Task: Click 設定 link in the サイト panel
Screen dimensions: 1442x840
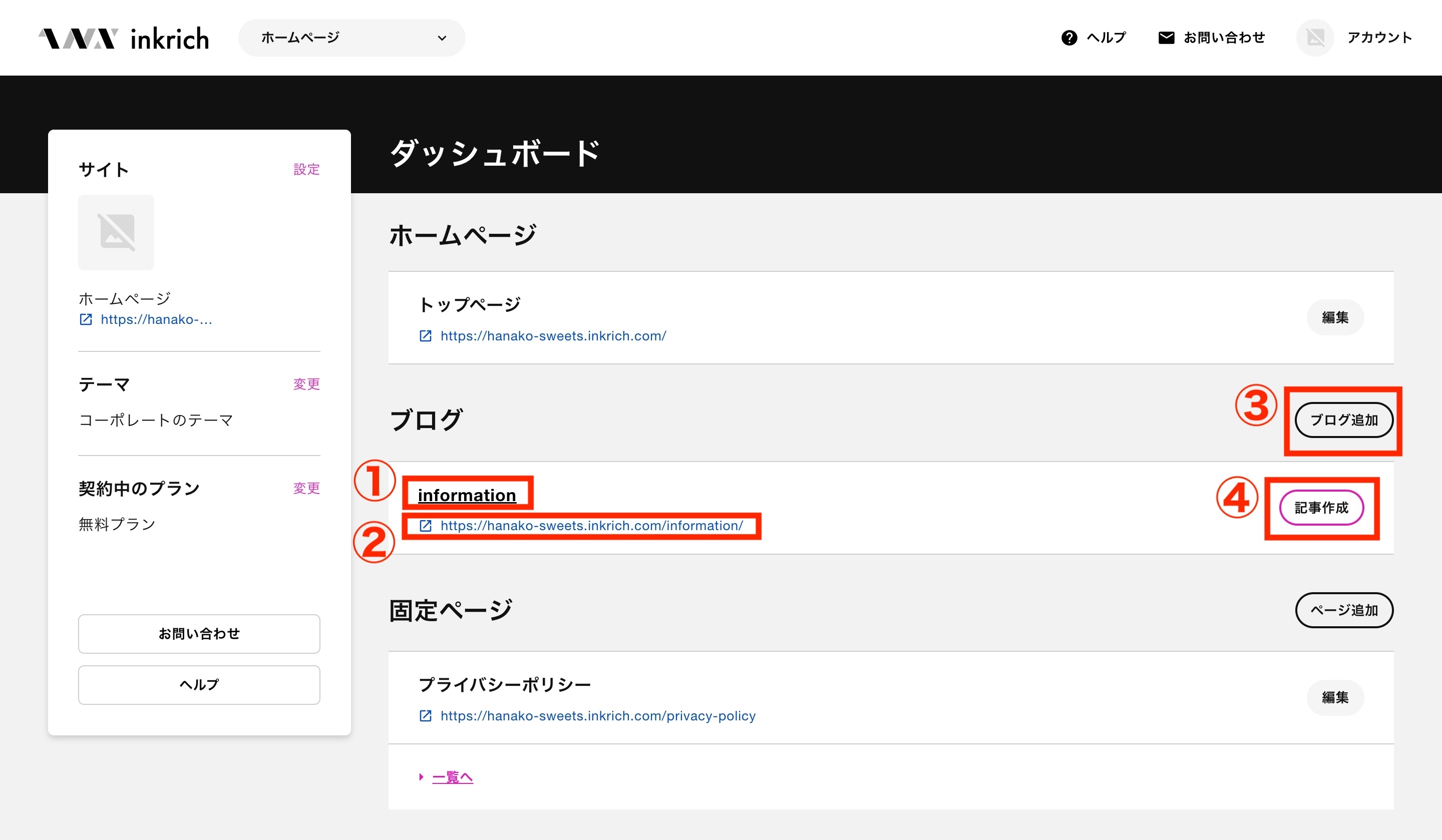Action: click(x=306, y=169)
